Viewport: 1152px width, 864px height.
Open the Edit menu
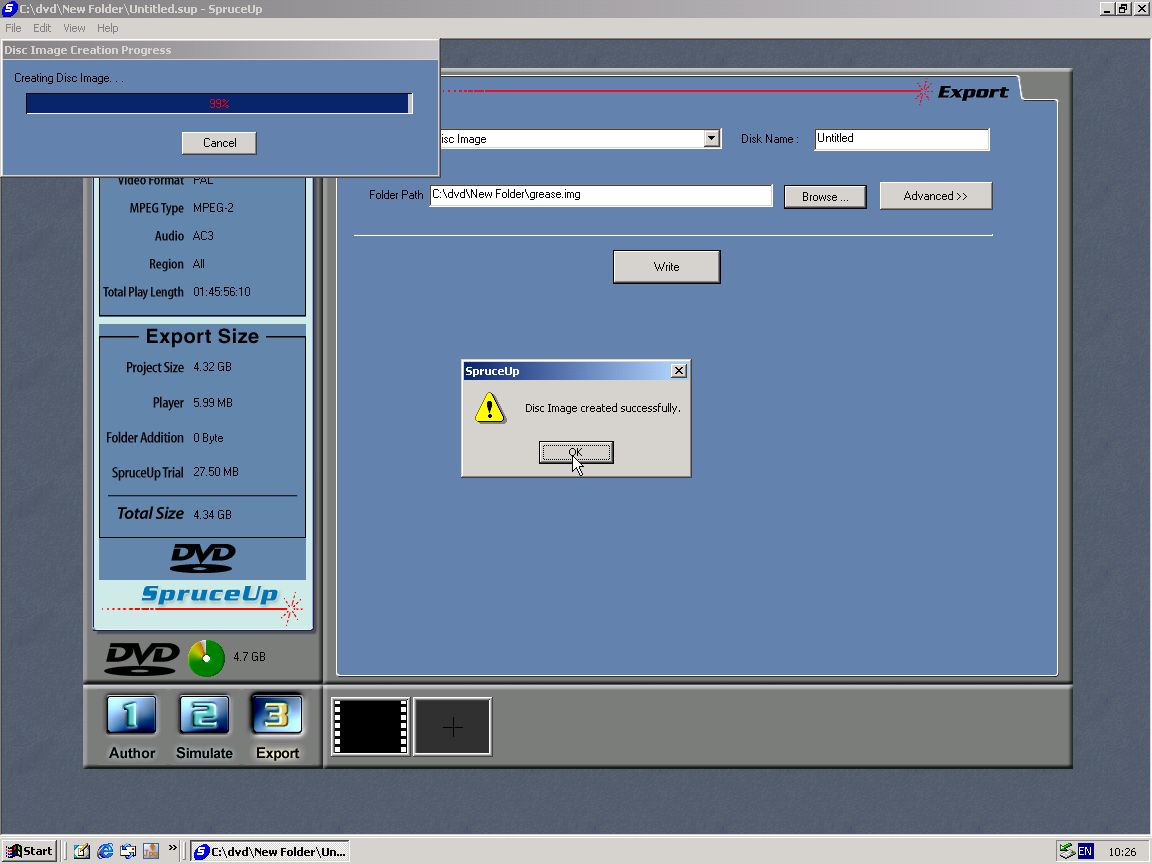pyautogui.click(x=42, y=28)
